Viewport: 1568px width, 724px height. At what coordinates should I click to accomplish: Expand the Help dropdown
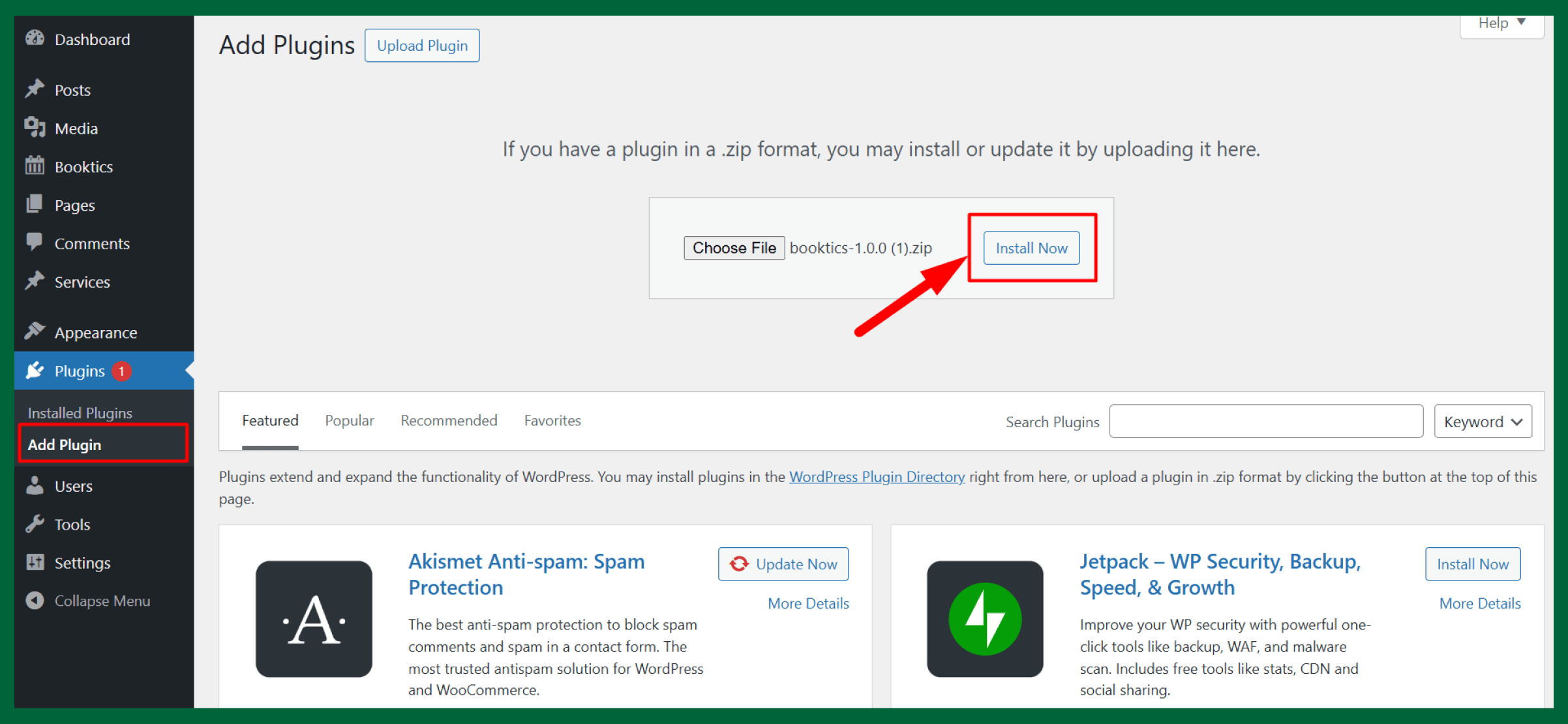coord(1501,24)
